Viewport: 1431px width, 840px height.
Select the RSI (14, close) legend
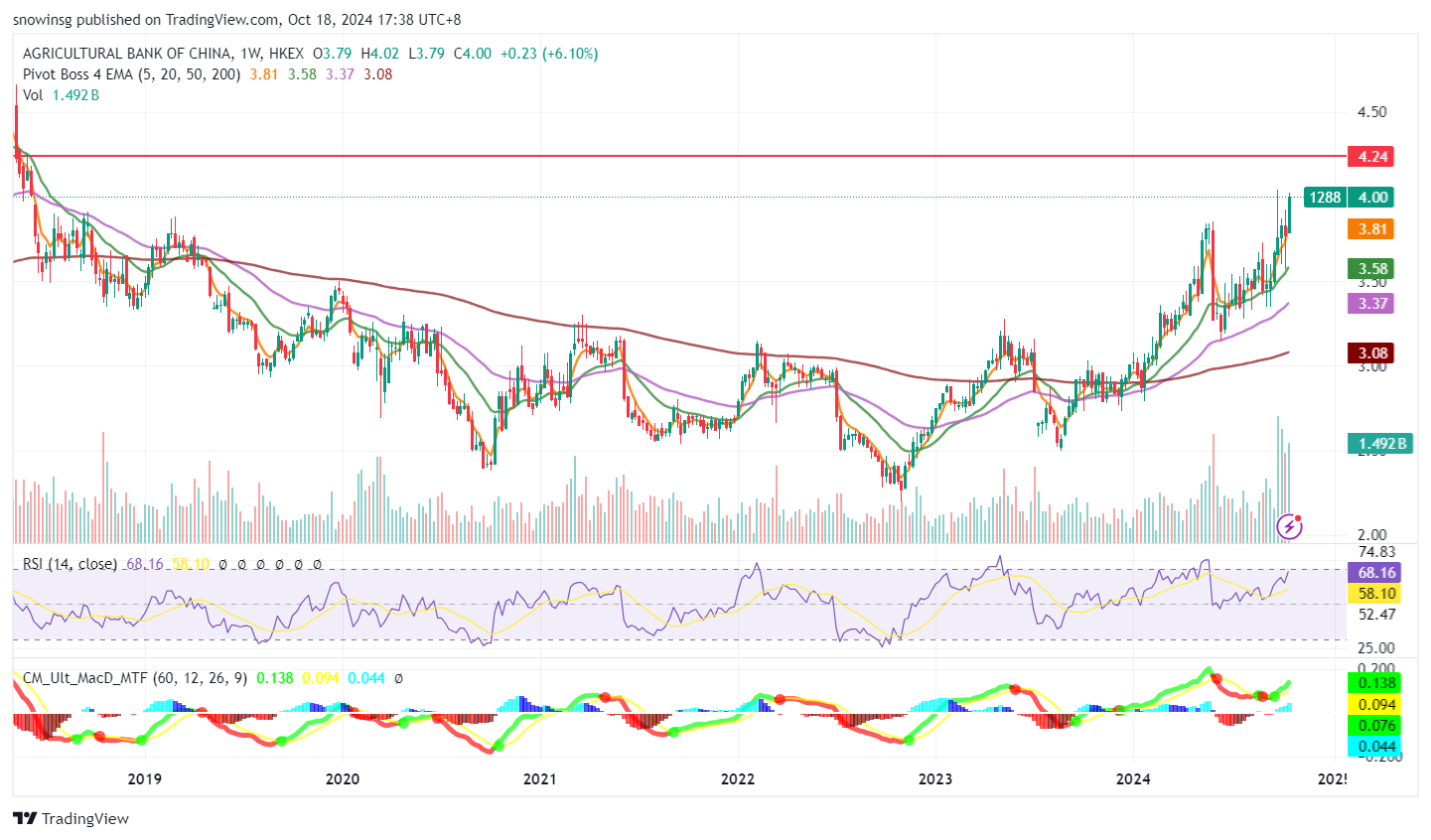[x=70, y=564]
